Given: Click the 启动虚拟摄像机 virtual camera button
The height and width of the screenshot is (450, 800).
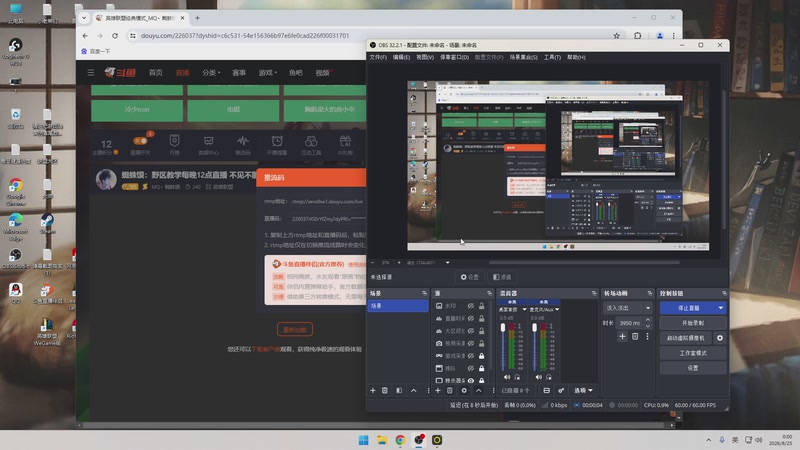Looking at the screenshot, I should pyautogui.click(x=686, y=338).
